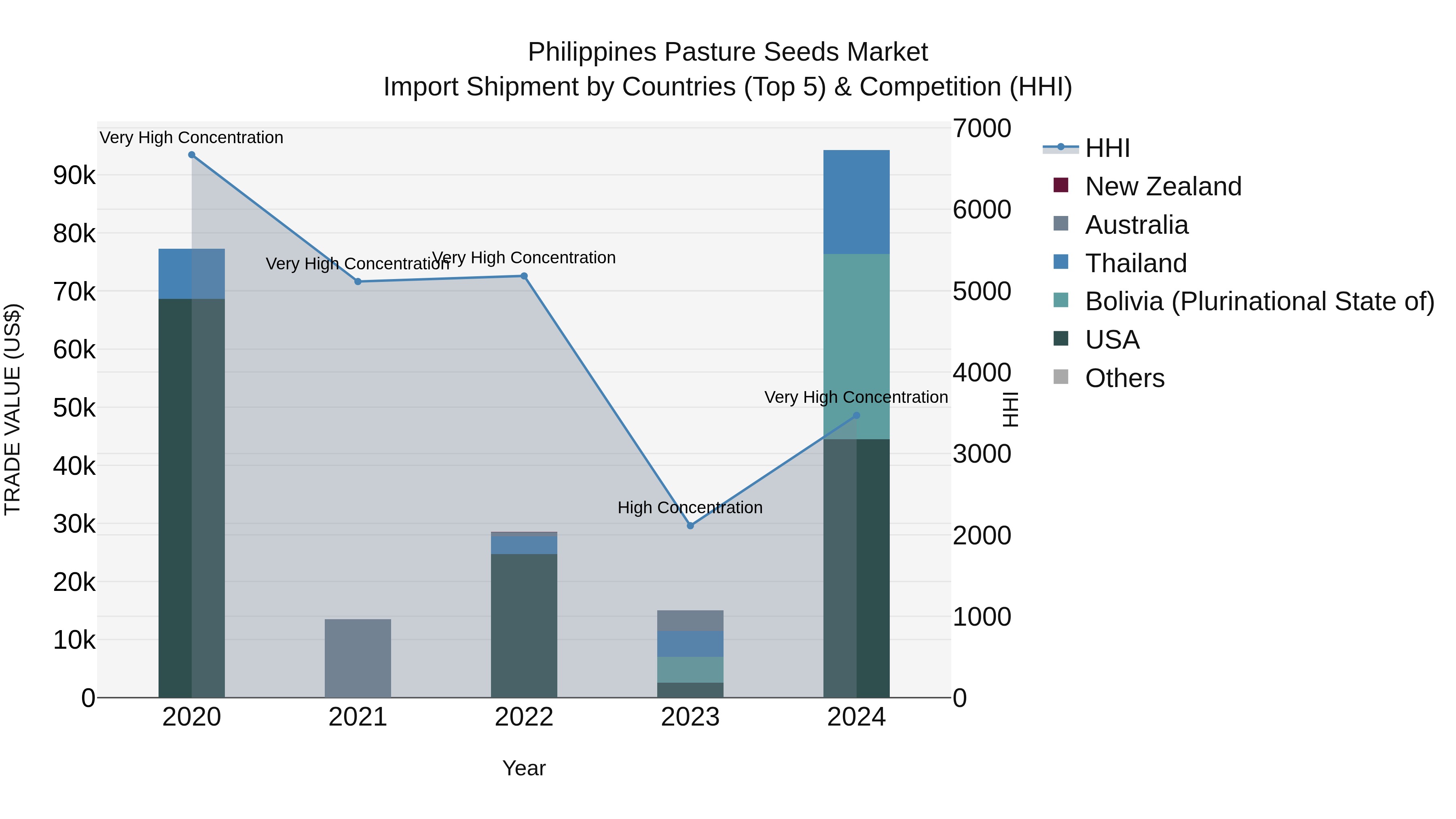Screen dimensions: 1456x819
Task: Click the 2024 Thailand top bar segment
Action: 856,202
